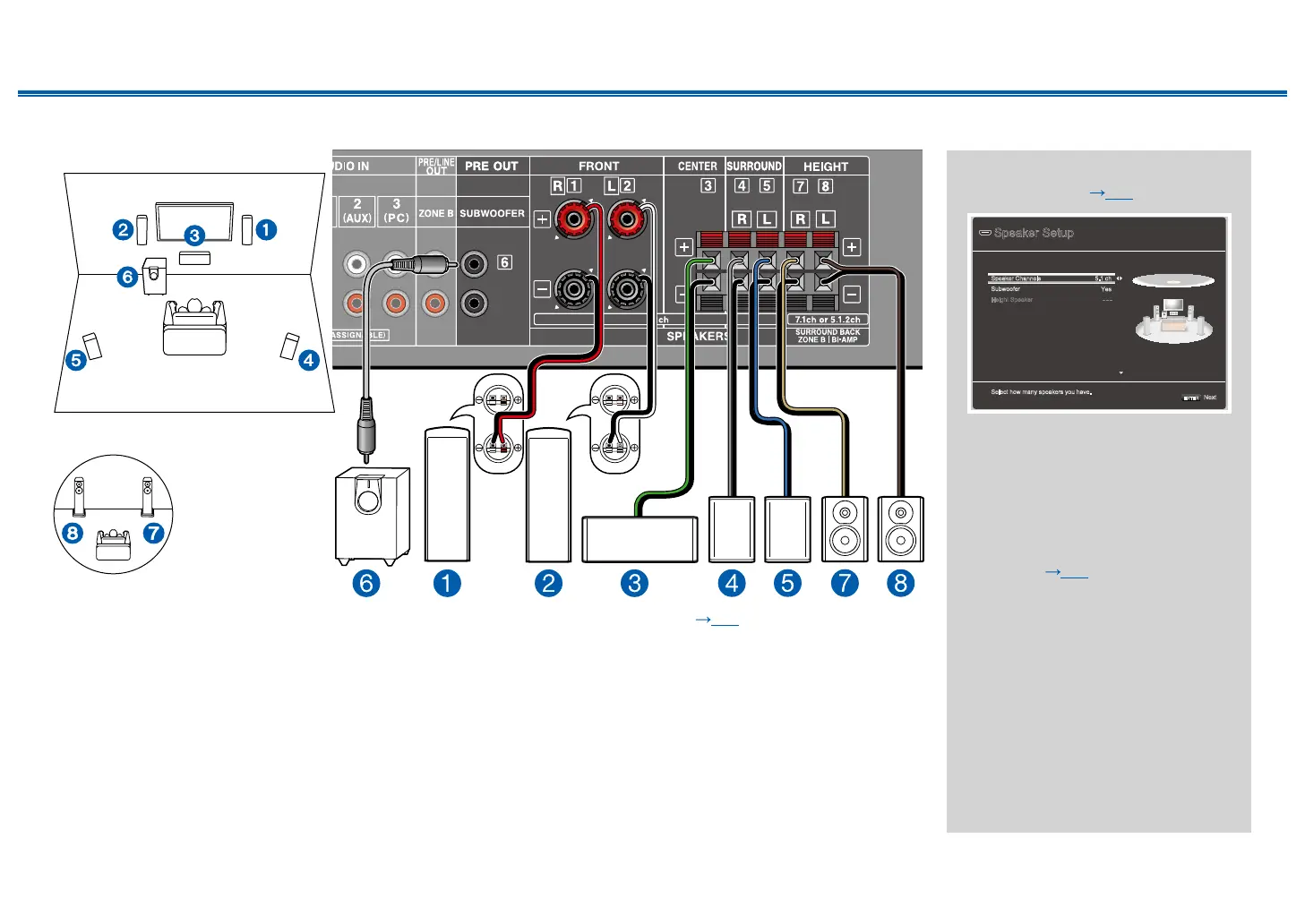Toggle the Subwoofer Yes row in Speaker Setup

click(1051, 289)
